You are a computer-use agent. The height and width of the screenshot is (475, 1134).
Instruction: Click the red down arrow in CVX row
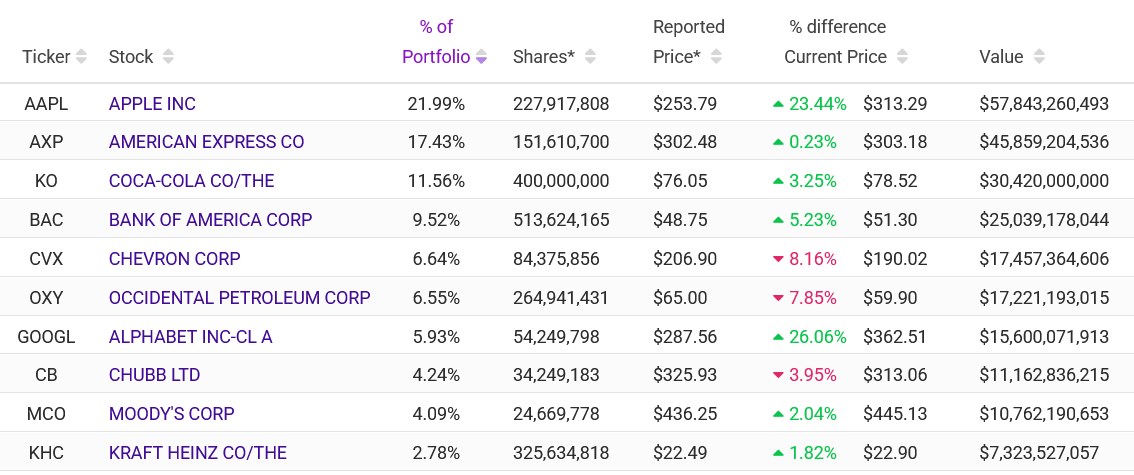(778, 259)
